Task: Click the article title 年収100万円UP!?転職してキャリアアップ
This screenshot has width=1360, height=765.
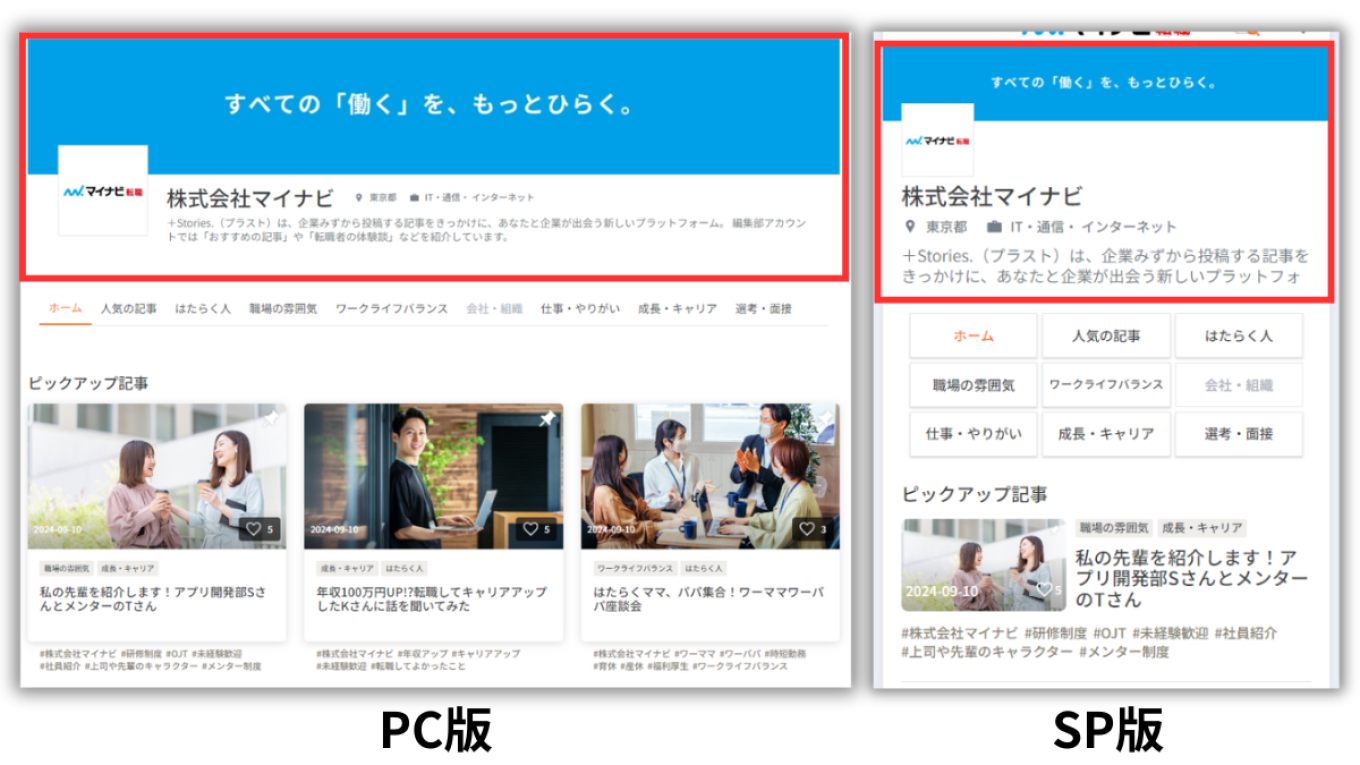Action: click(x=431, y=599)
